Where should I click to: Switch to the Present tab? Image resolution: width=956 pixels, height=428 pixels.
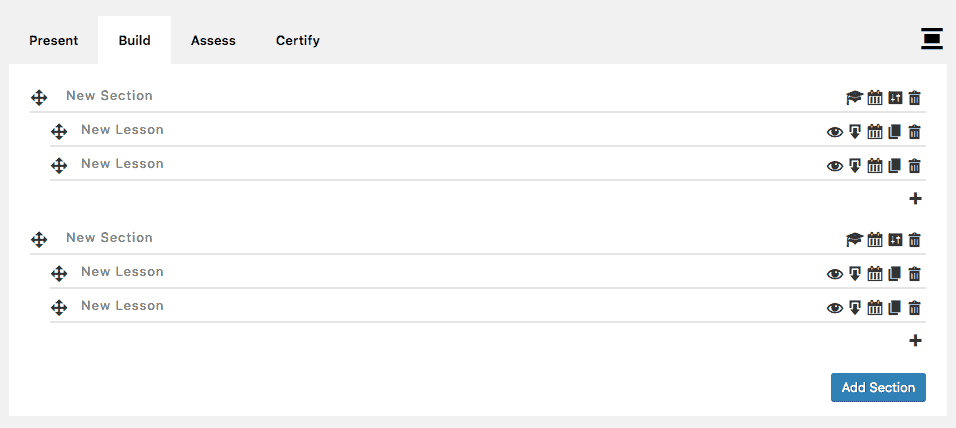tap(54, 41)
